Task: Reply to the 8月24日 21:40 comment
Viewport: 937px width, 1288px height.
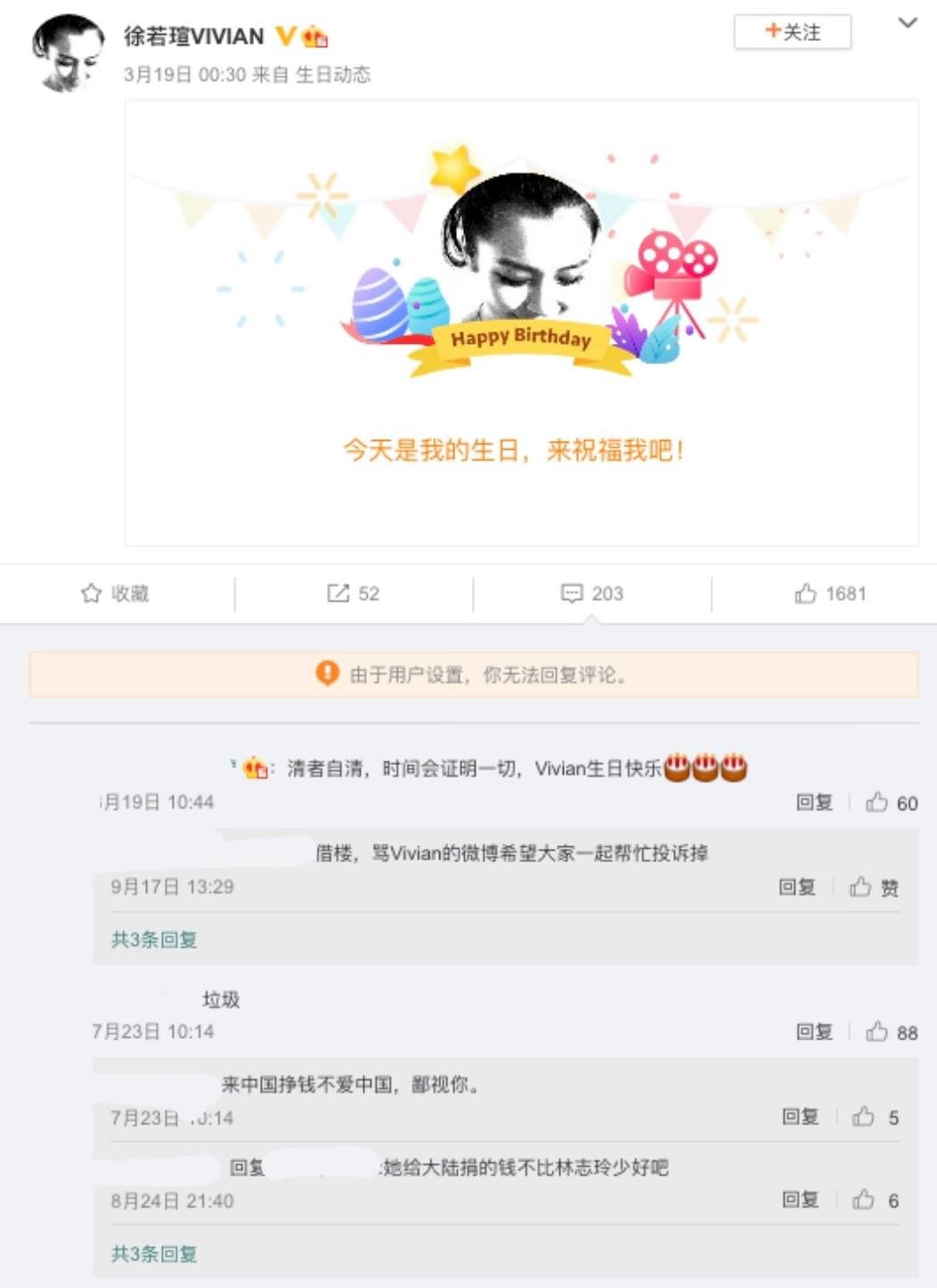Action: (800, 1200)
